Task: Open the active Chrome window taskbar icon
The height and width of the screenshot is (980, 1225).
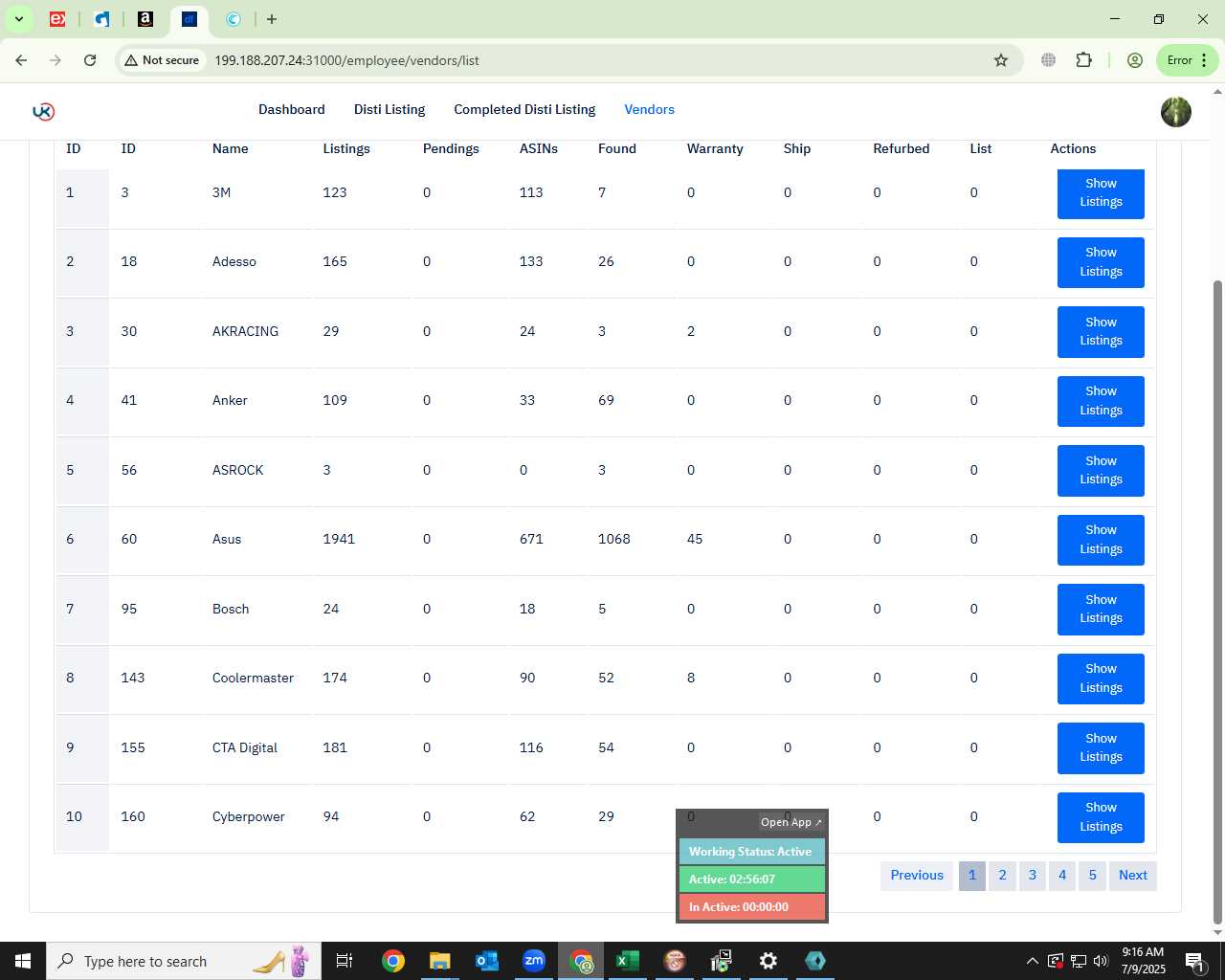Action: tap(581, 961)
